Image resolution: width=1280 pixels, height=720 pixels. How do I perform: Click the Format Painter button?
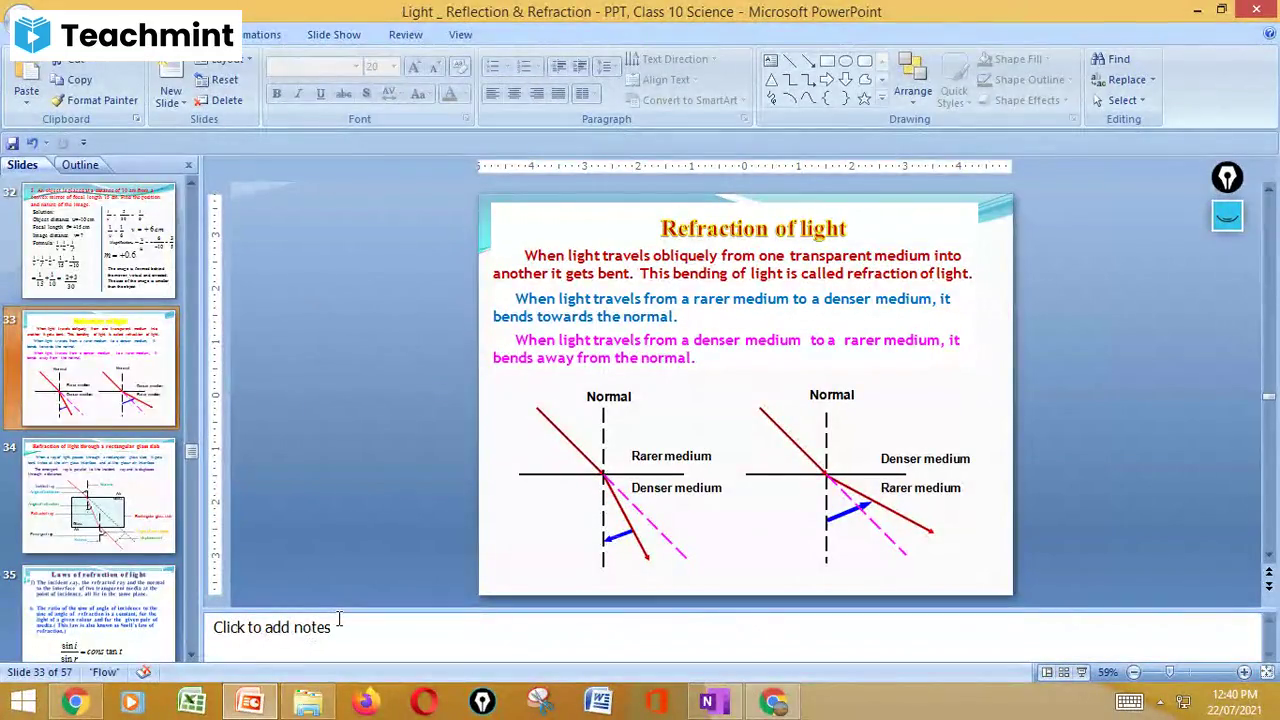point(93,100)
